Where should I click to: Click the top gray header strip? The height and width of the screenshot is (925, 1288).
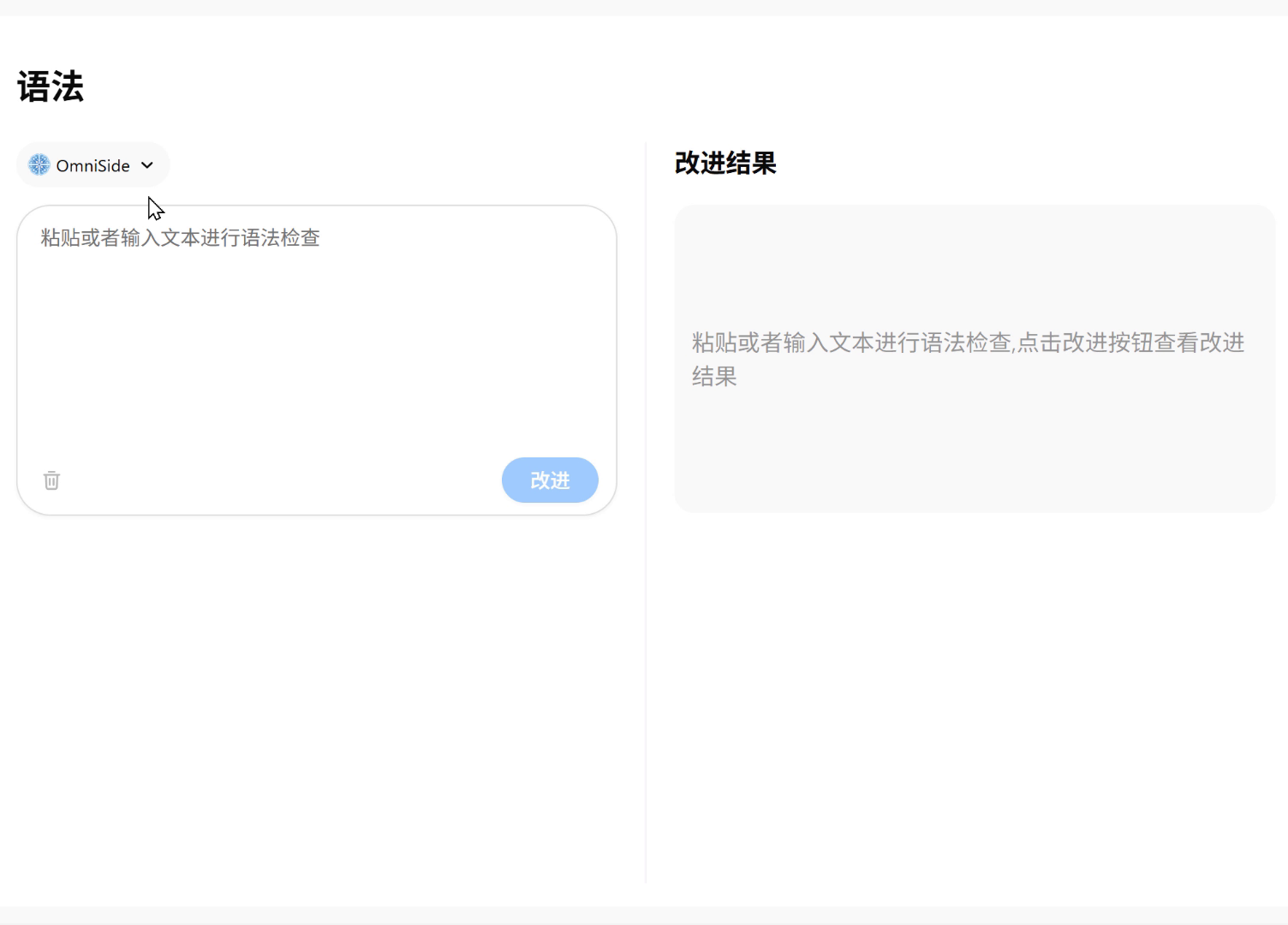point(644,7)
